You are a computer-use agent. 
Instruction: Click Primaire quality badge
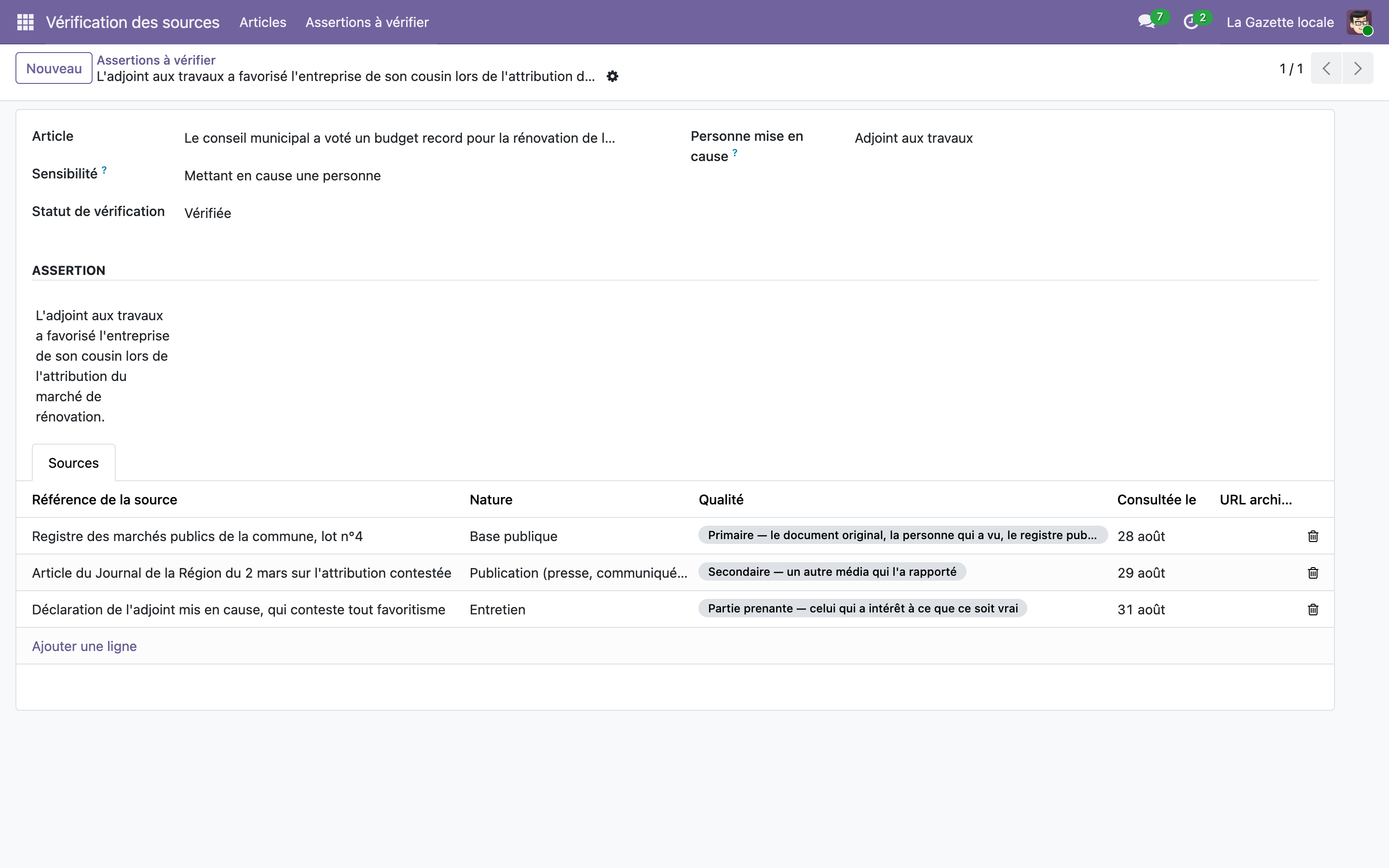tap(902, 535)
